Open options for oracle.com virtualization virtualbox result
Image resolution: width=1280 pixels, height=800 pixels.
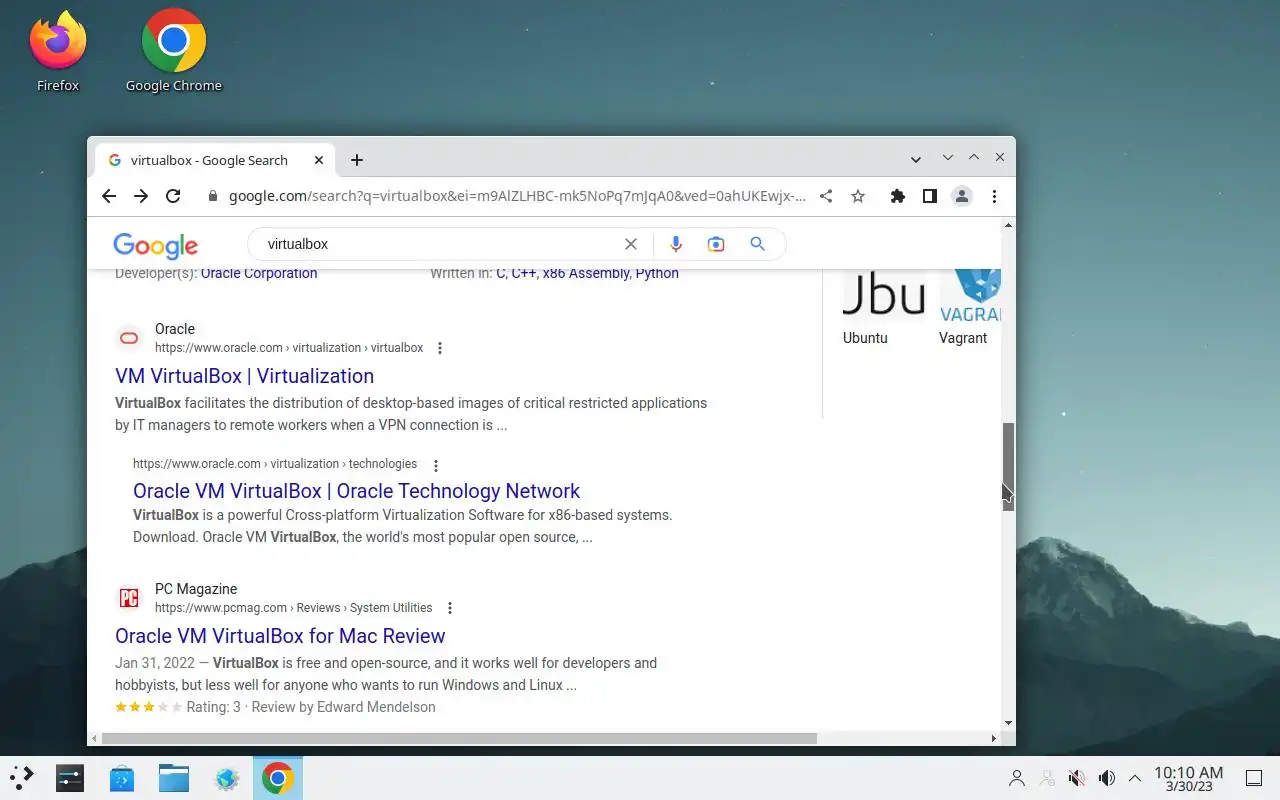pyautogui.click(x=440, y=348)
